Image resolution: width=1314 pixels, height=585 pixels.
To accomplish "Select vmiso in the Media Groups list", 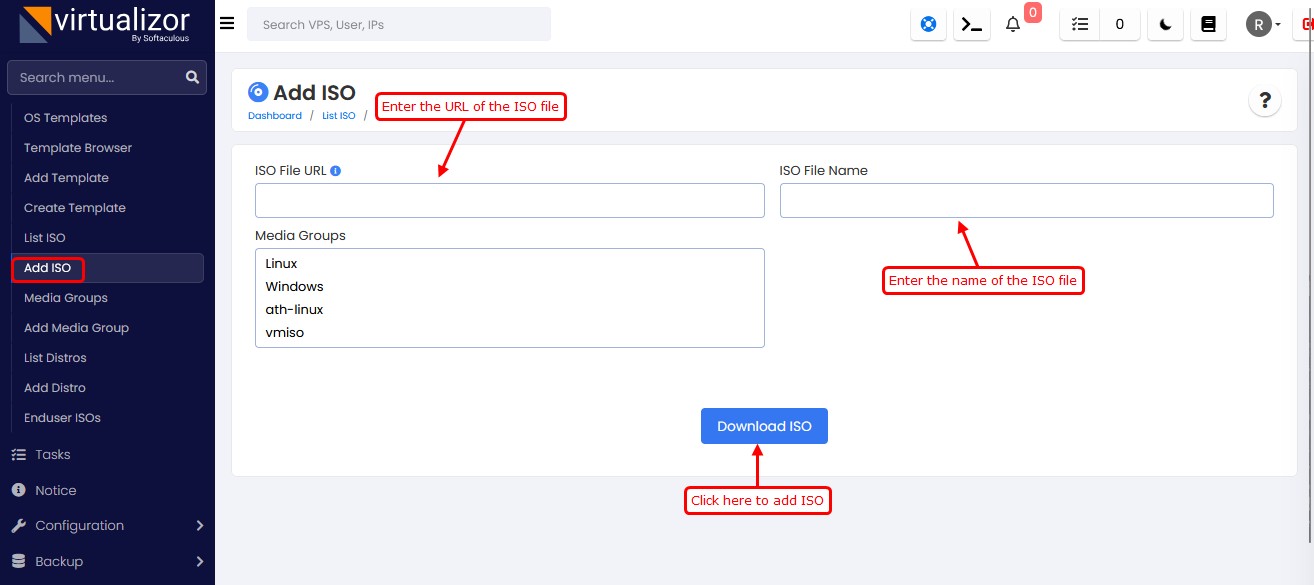I will click(284, 332).
